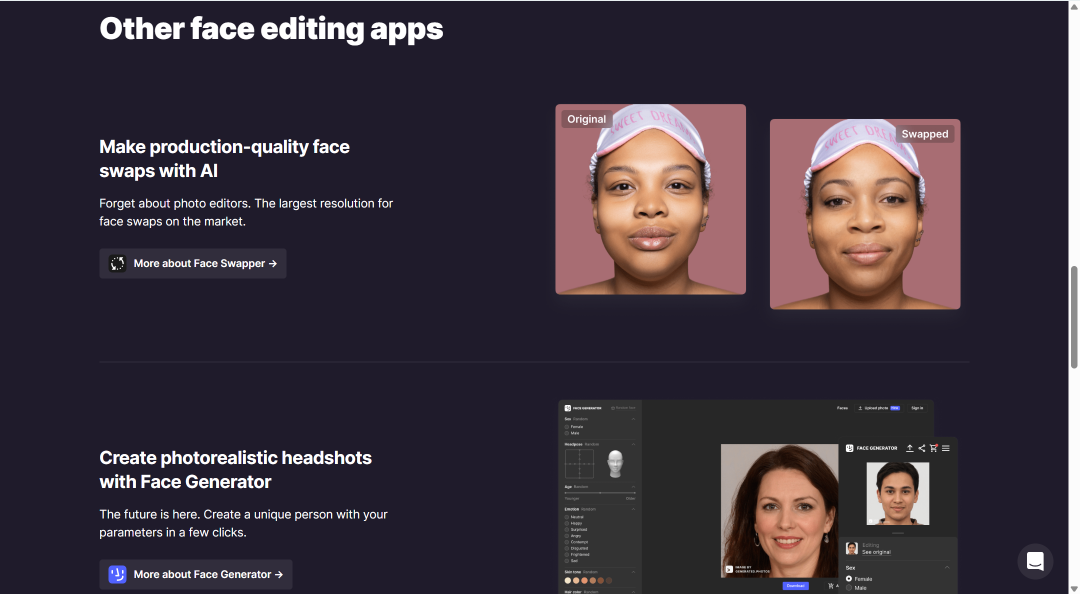This screenshot has height=594, width=1080.
Task: Select the Frightened emotion radio button
Action: coord(566,555)
